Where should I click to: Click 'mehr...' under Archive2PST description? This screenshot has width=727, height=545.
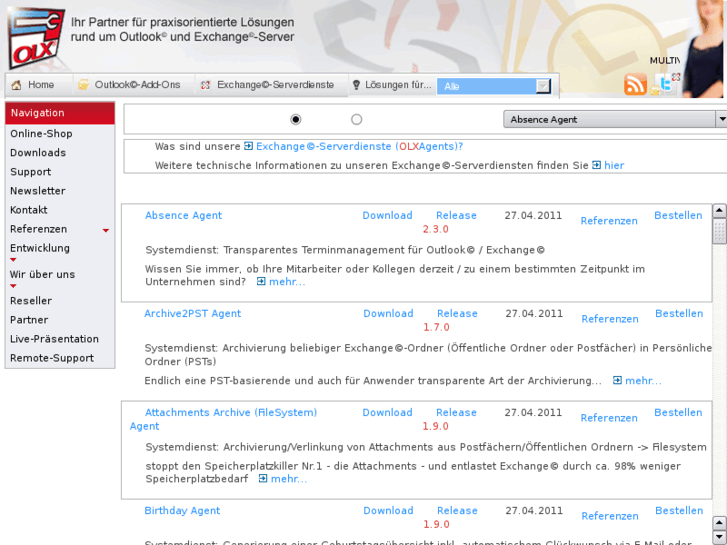(x=643, y=380)
